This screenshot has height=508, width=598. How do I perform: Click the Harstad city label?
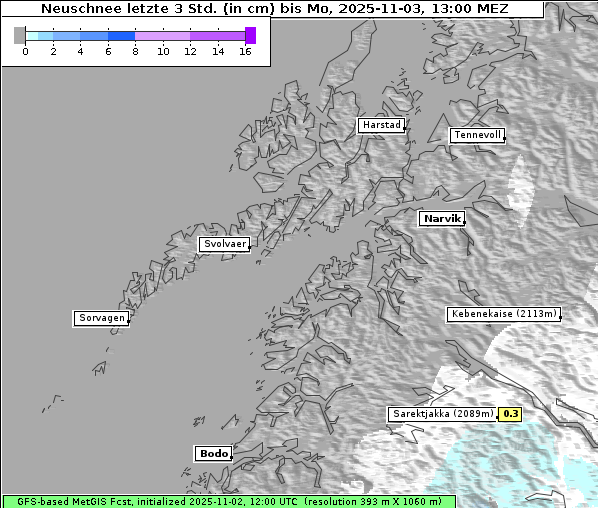point(381,125)
